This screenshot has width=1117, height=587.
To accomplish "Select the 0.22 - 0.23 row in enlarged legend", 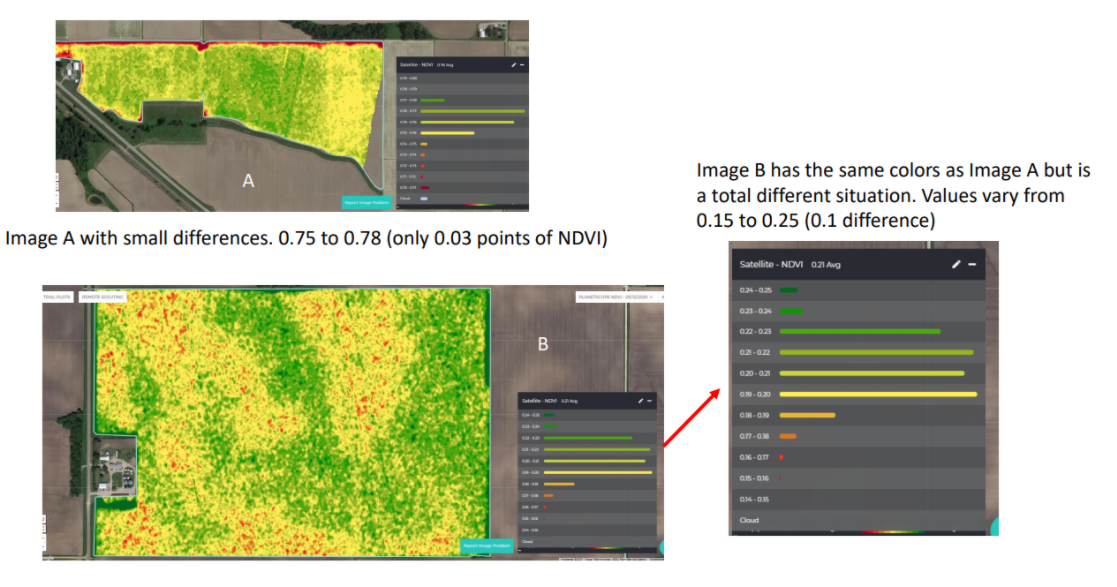I will (858, 331).
